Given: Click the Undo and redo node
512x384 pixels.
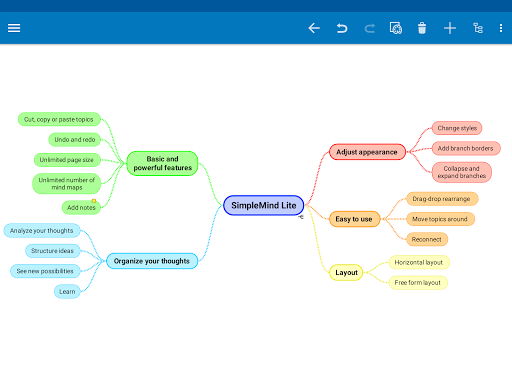Looking at the screenshot, I should click(x=75, y=139).
